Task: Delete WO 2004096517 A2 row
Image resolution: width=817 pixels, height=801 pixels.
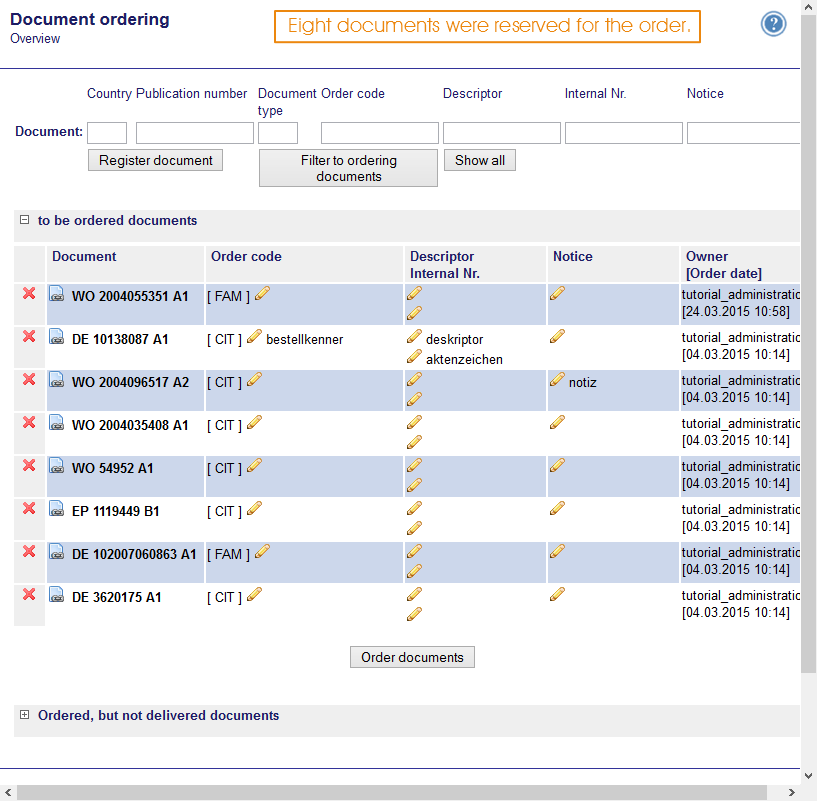Action: [29, 379]
